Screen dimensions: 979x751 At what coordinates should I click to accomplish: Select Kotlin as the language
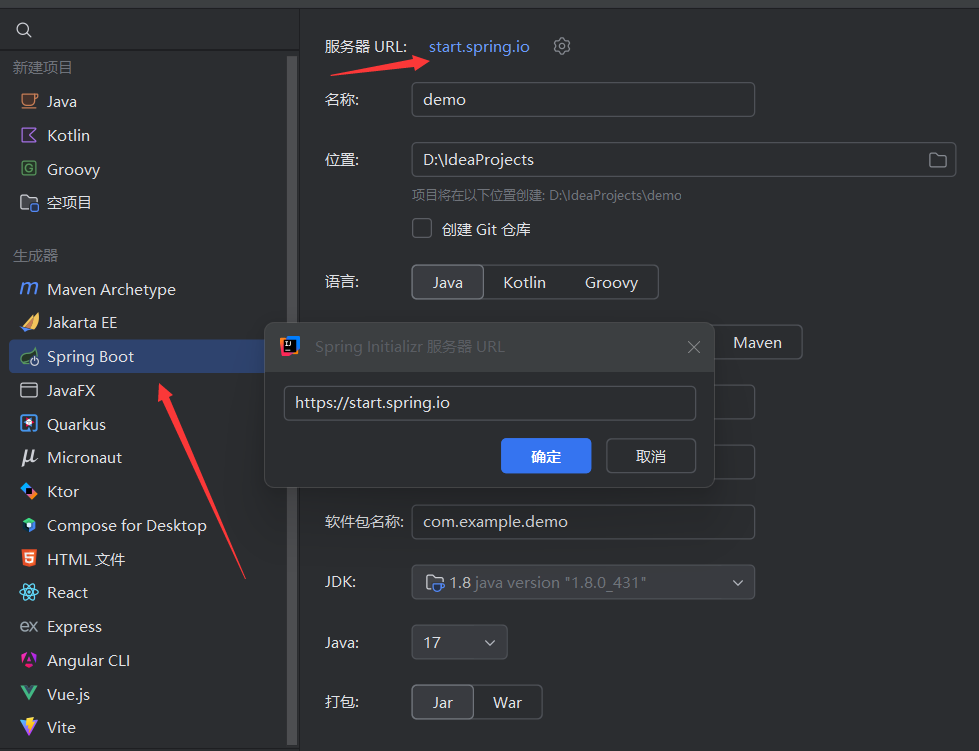coord(524,282)
